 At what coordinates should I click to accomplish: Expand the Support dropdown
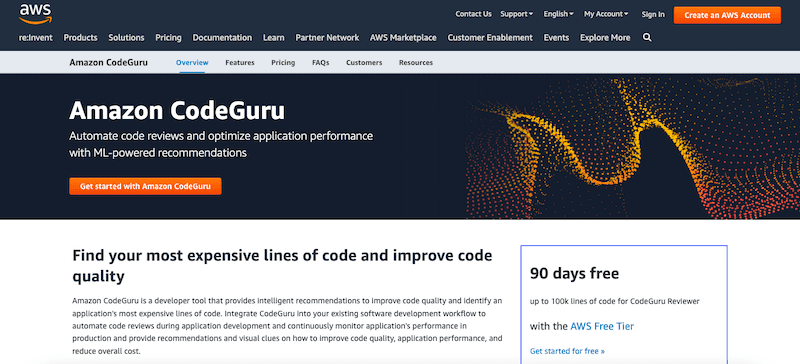tap(516, 14)
